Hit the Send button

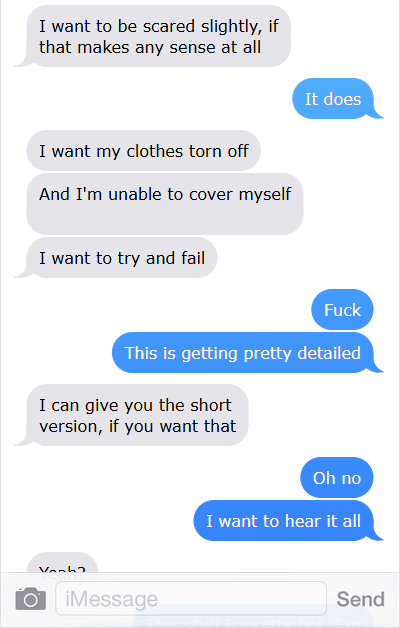[x=360, y=599]
